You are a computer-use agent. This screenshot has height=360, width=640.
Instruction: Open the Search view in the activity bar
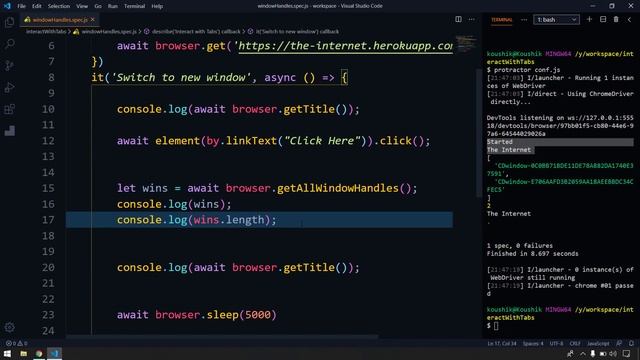coord(9,44)
